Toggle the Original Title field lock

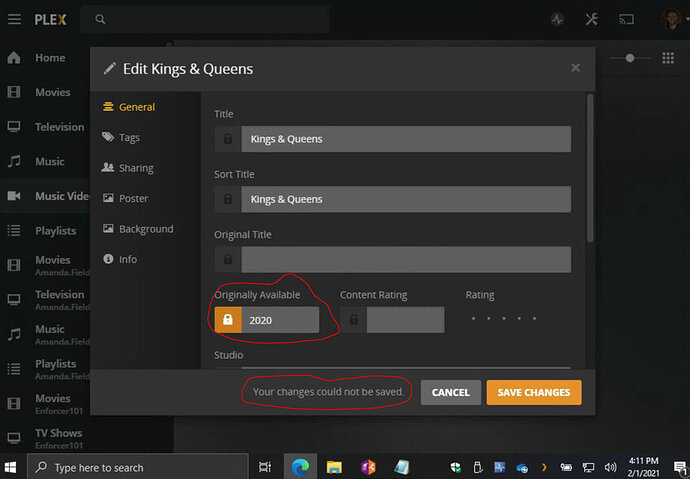coord(228,260)
